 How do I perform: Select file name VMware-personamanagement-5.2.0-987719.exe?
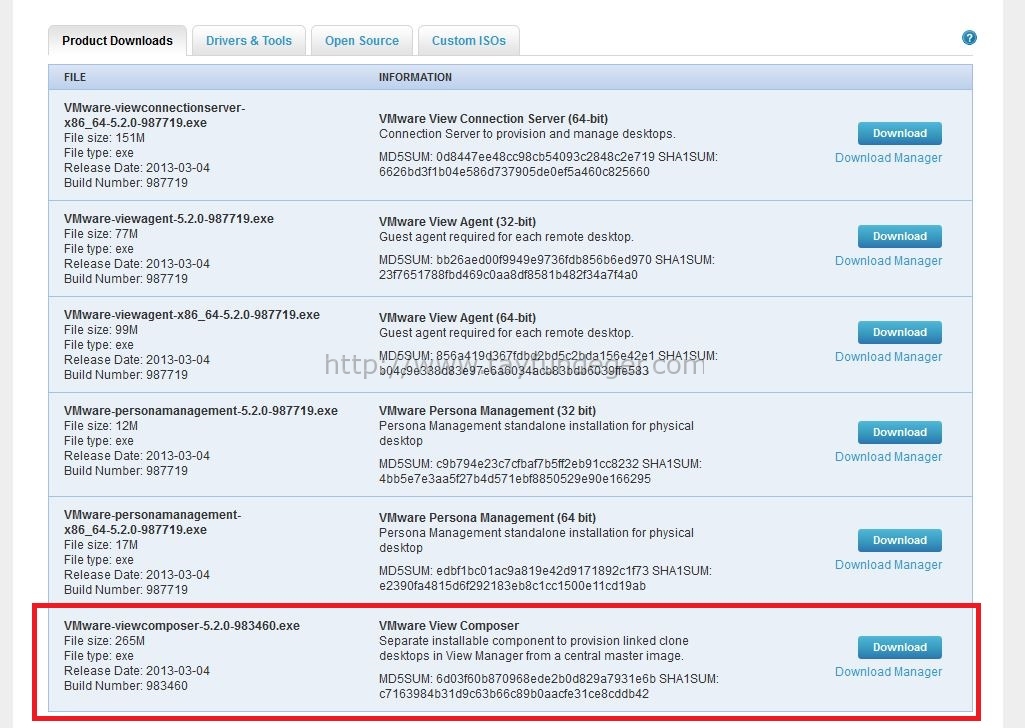(201, 411)
